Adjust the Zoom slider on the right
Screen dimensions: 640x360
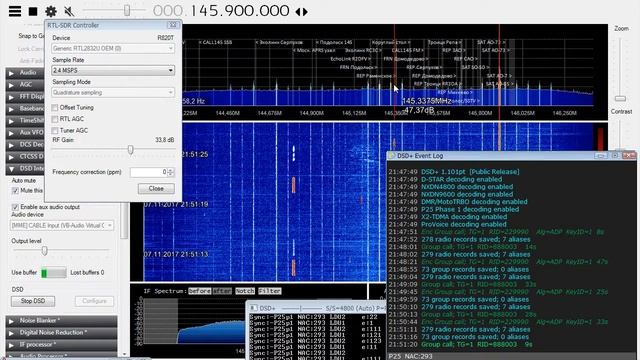coord(620,98)
